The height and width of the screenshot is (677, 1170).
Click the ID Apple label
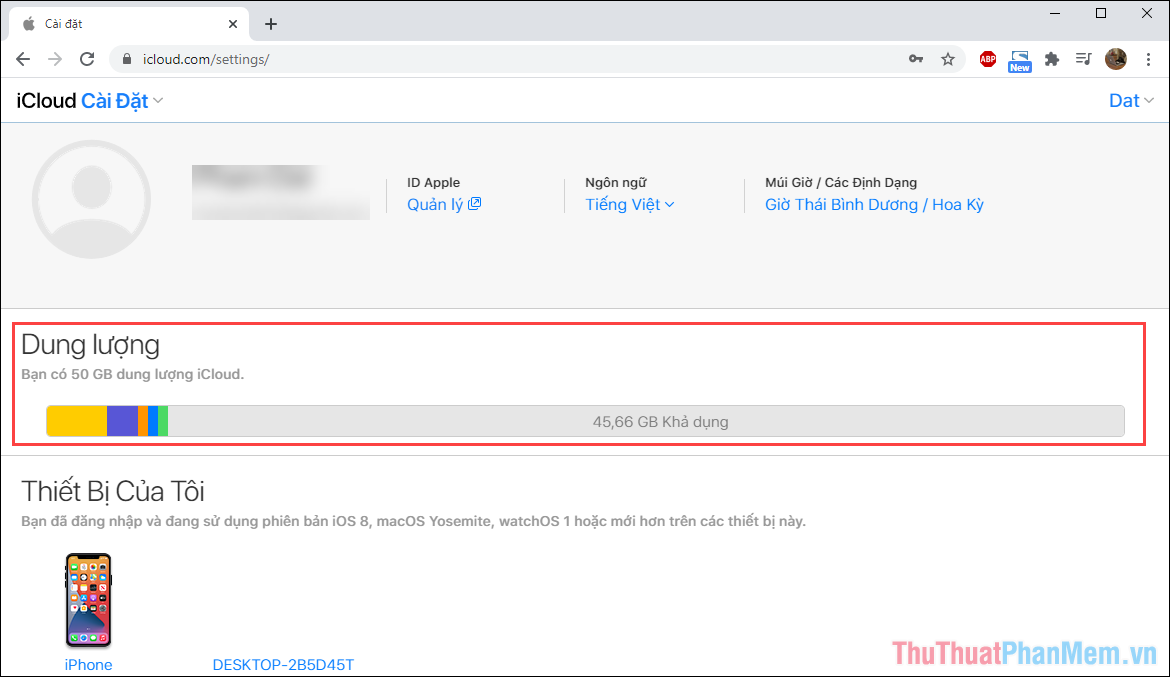(434, 182)
